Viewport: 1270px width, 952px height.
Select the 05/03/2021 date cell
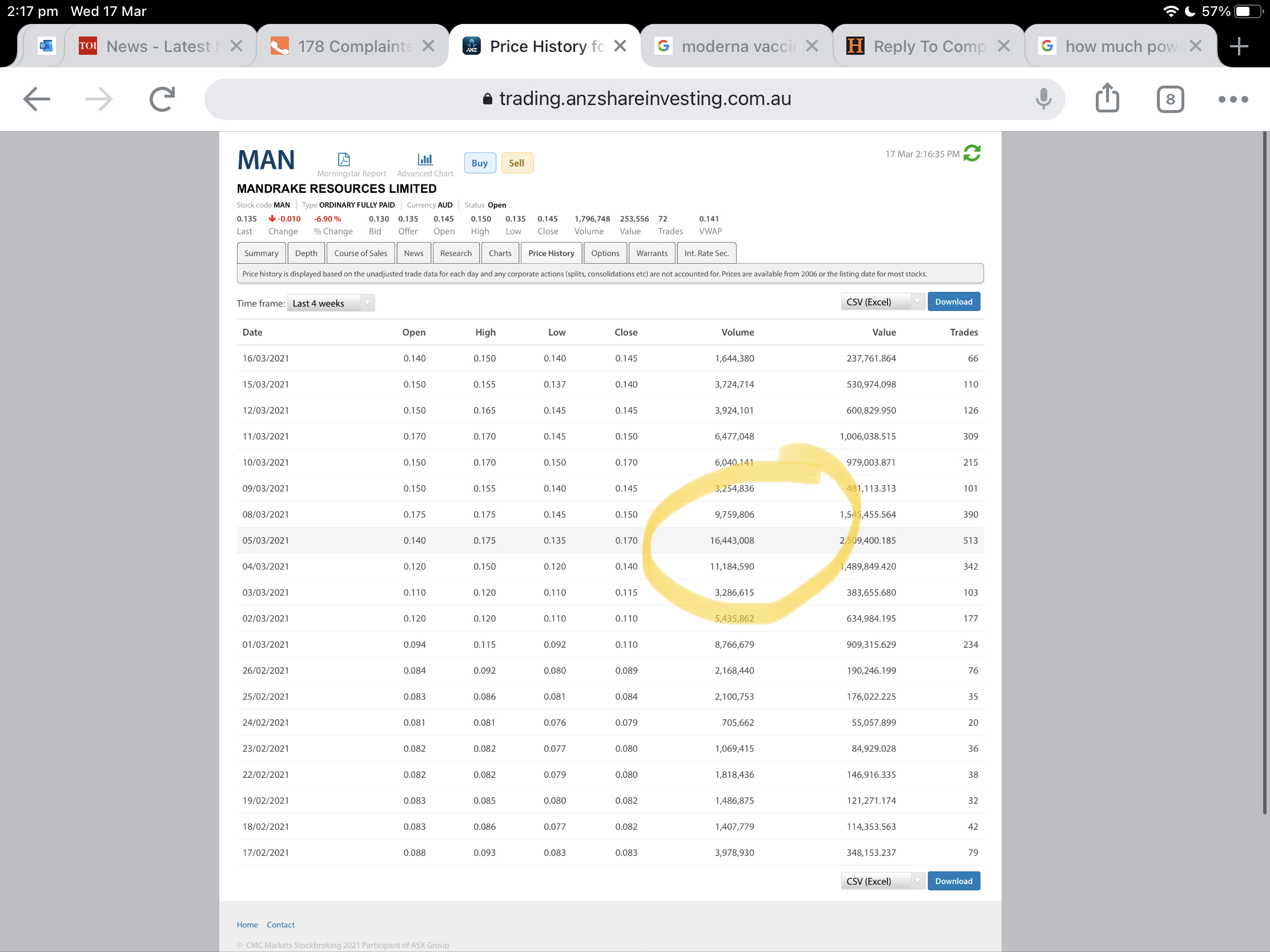(266, 540)
